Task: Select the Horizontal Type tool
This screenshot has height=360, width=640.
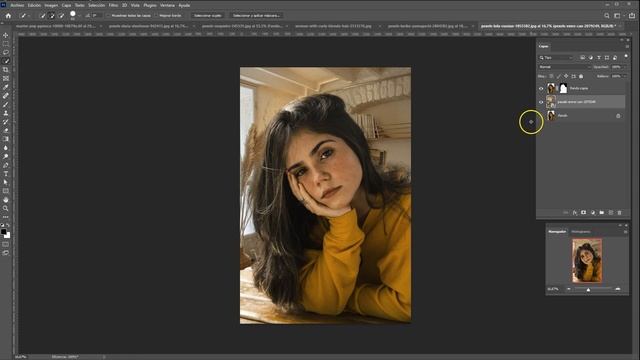Action: tap(6, 174)
